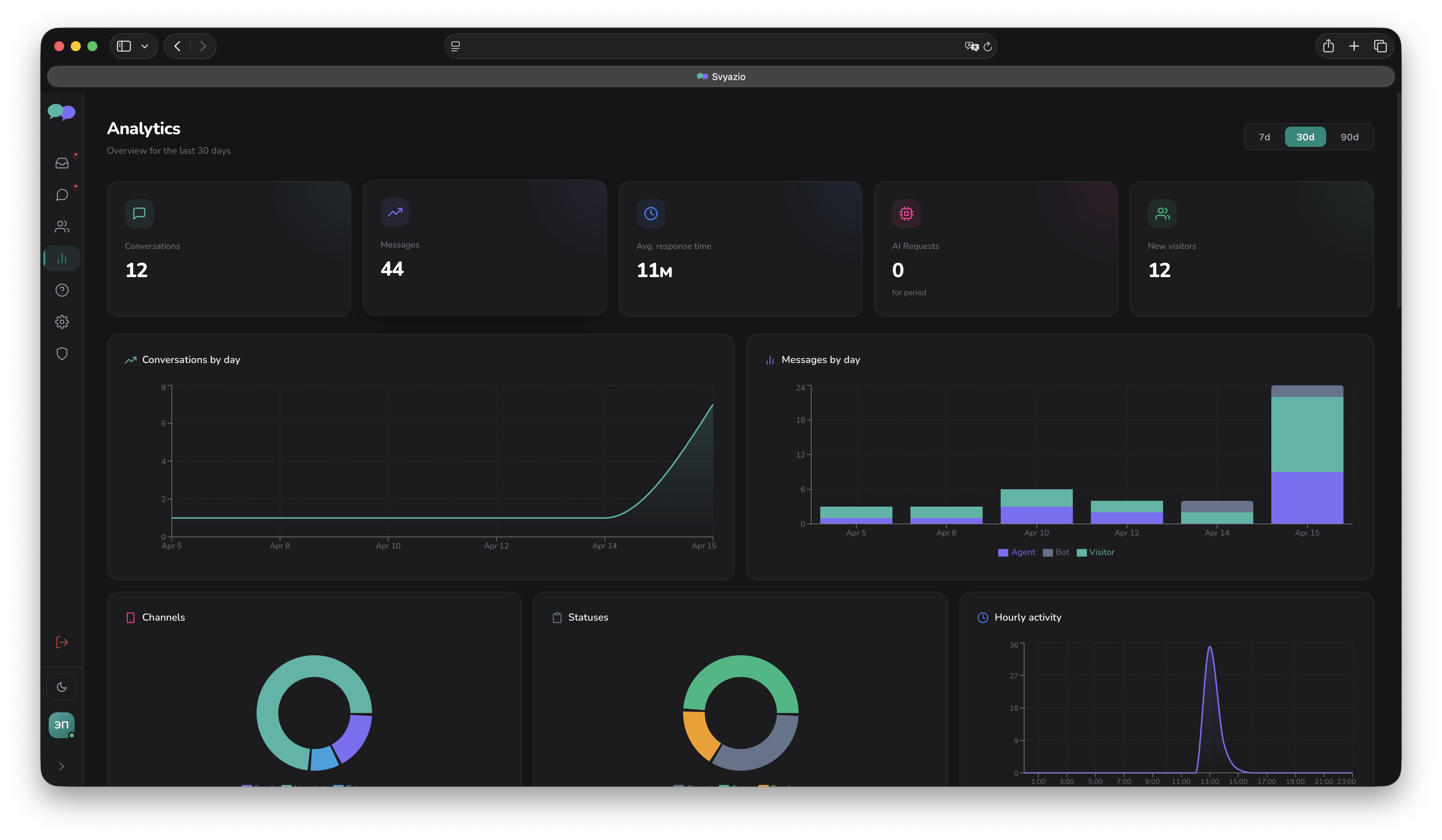Open the shield security icon in sidebar
The width and height of the screenshot is (1442, 840).
pyautogui.click(x=62, y=354)
